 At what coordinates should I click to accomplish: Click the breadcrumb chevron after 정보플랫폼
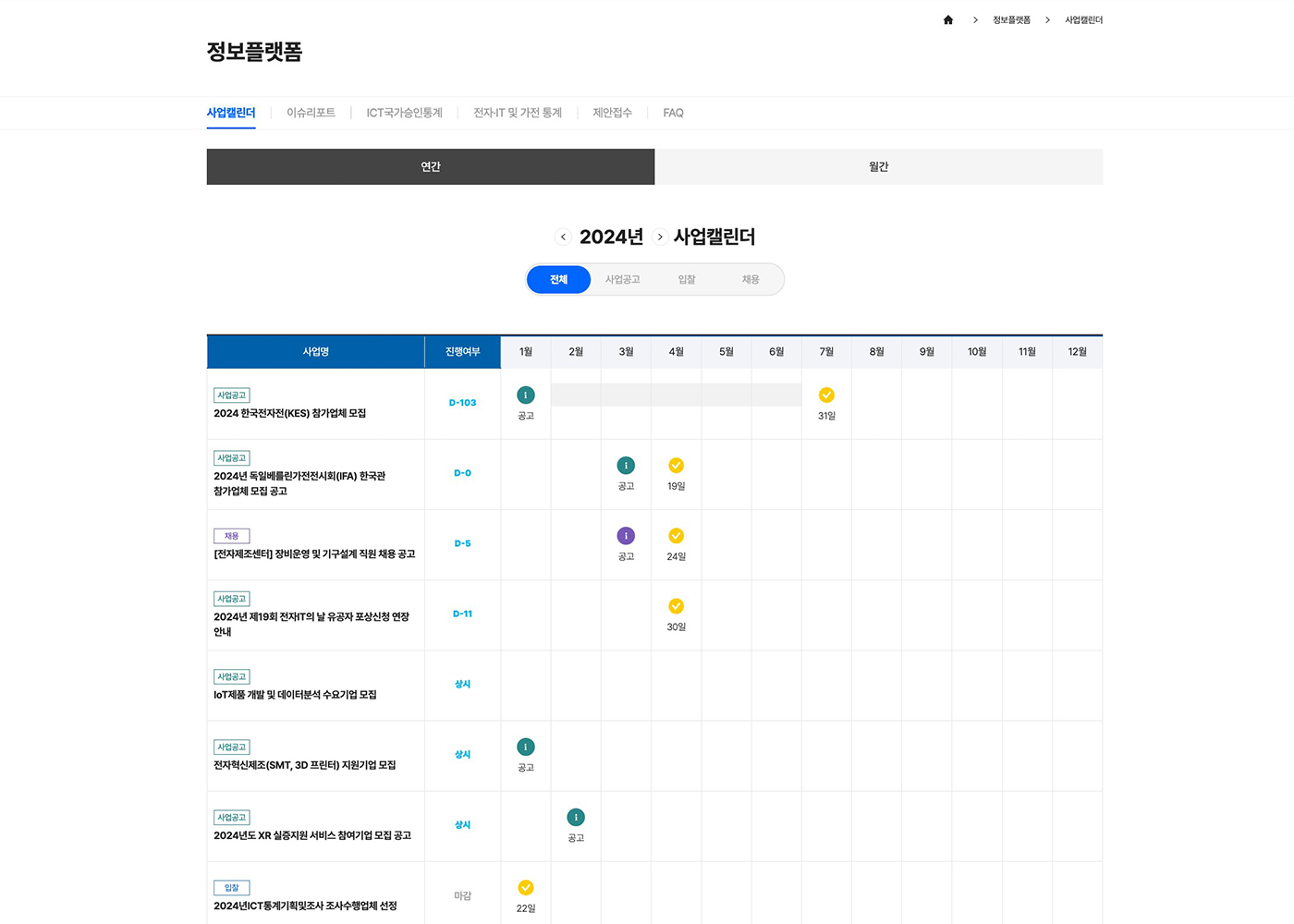(1047, 19)
